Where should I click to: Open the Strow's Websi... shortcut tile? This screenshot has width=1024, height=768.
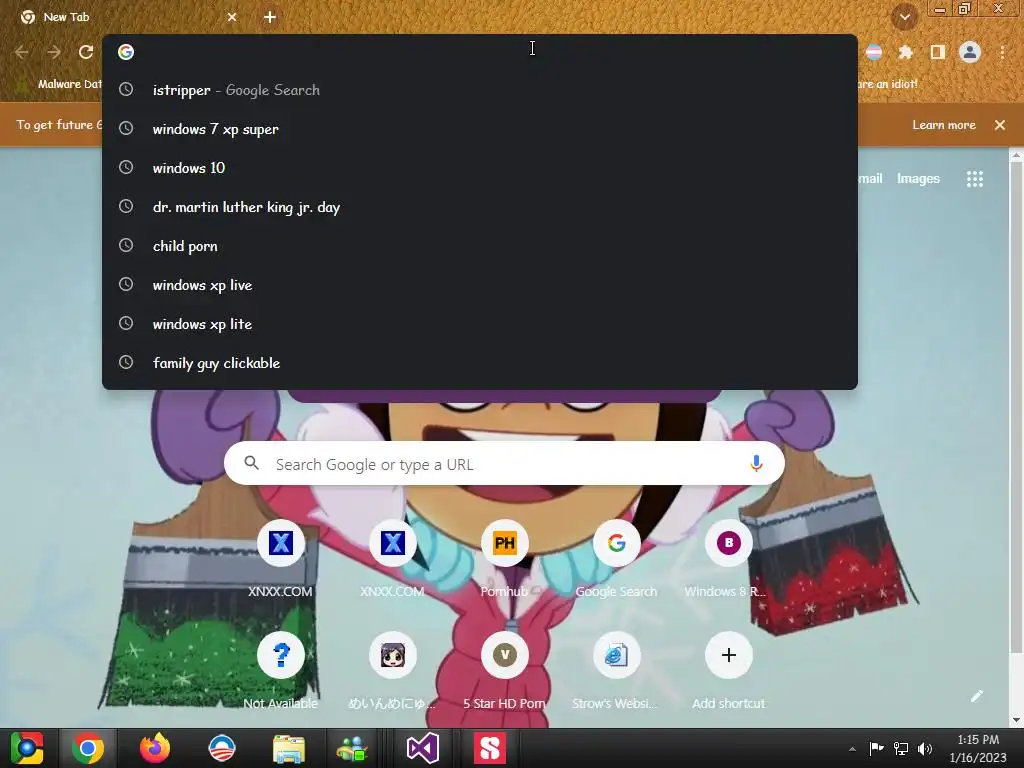[616, 670]
